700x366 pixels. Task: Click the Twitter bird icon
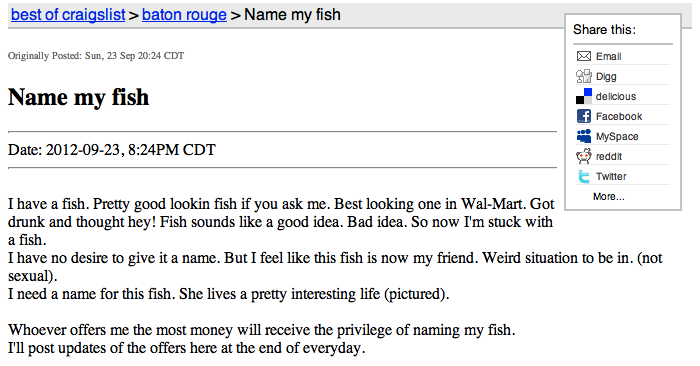tap(583, 176)
